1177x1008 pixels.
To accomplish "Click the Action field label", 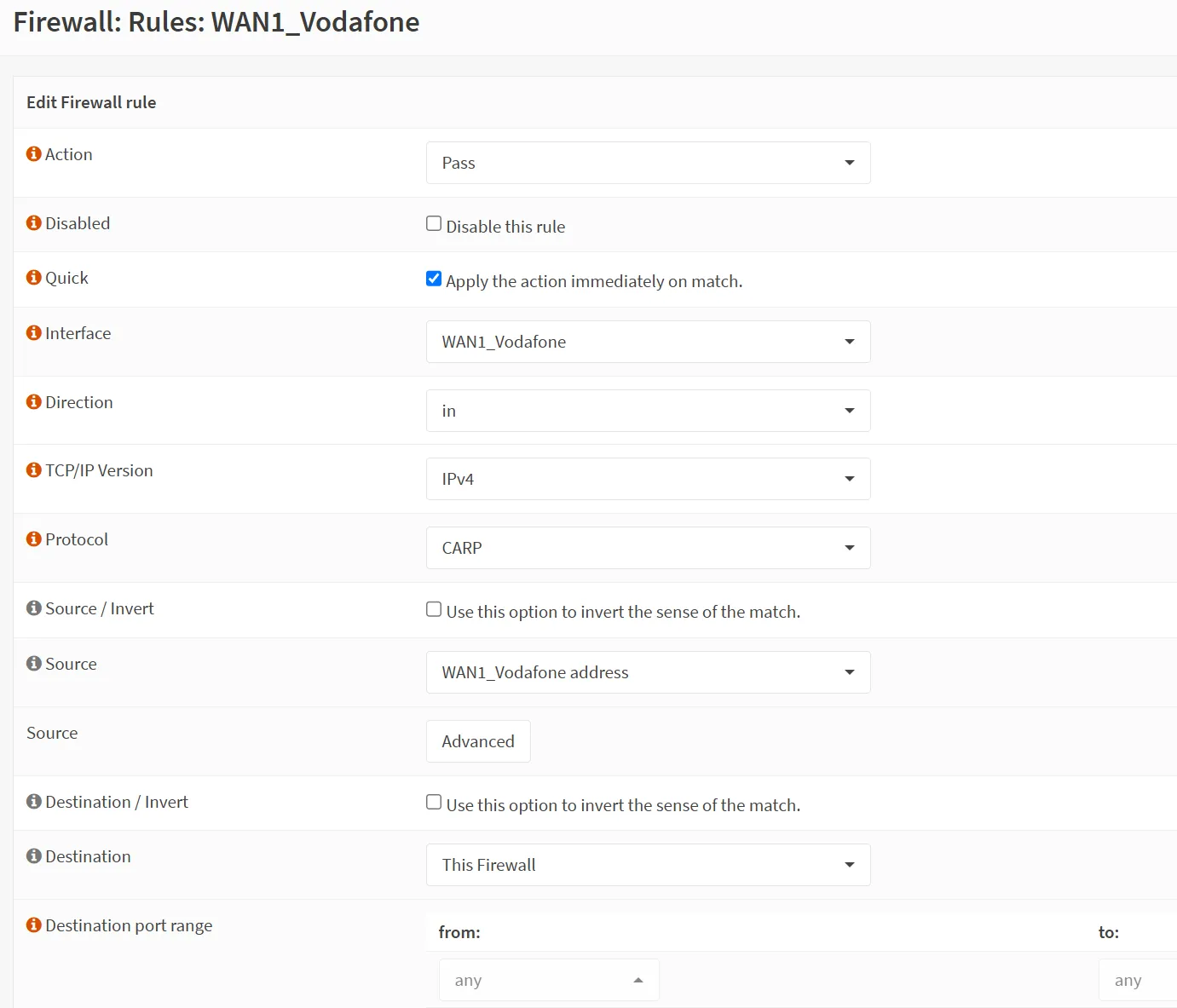I will (x=69, y=154).
